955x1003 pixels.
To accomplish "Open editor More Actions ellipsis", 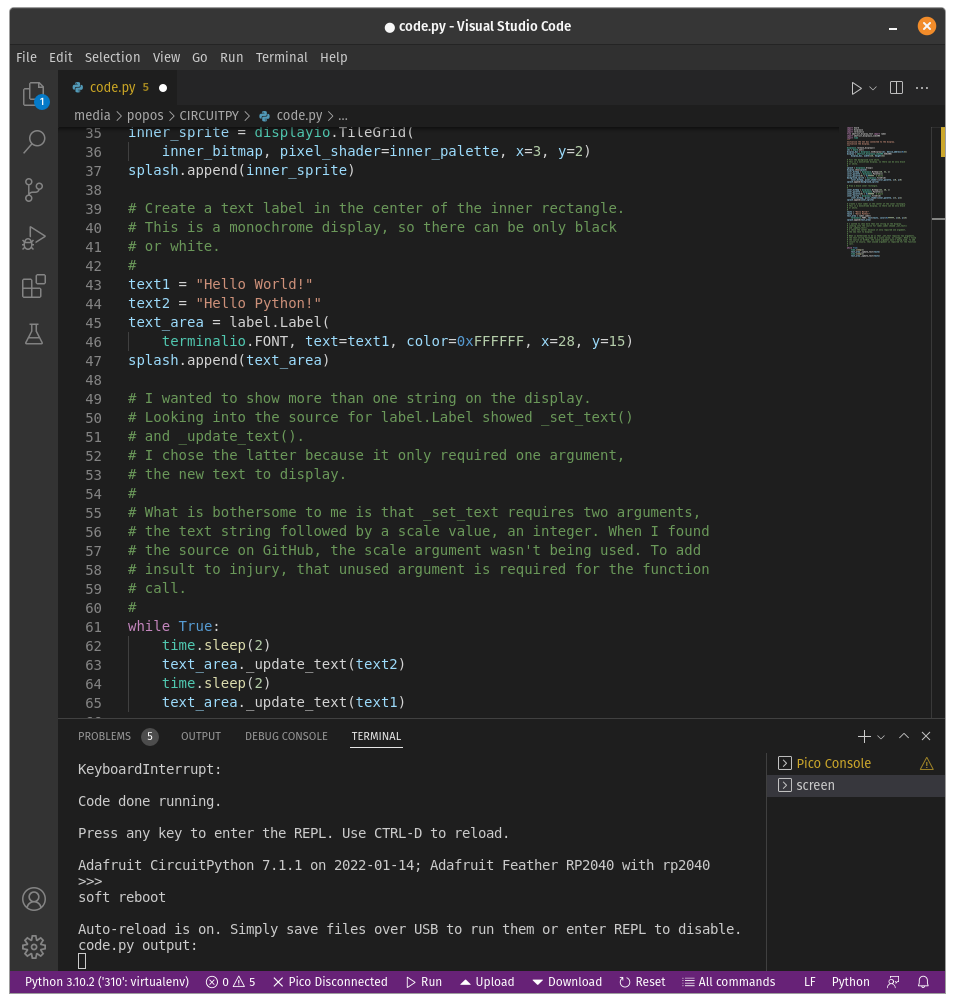I will tap(922, 88).
